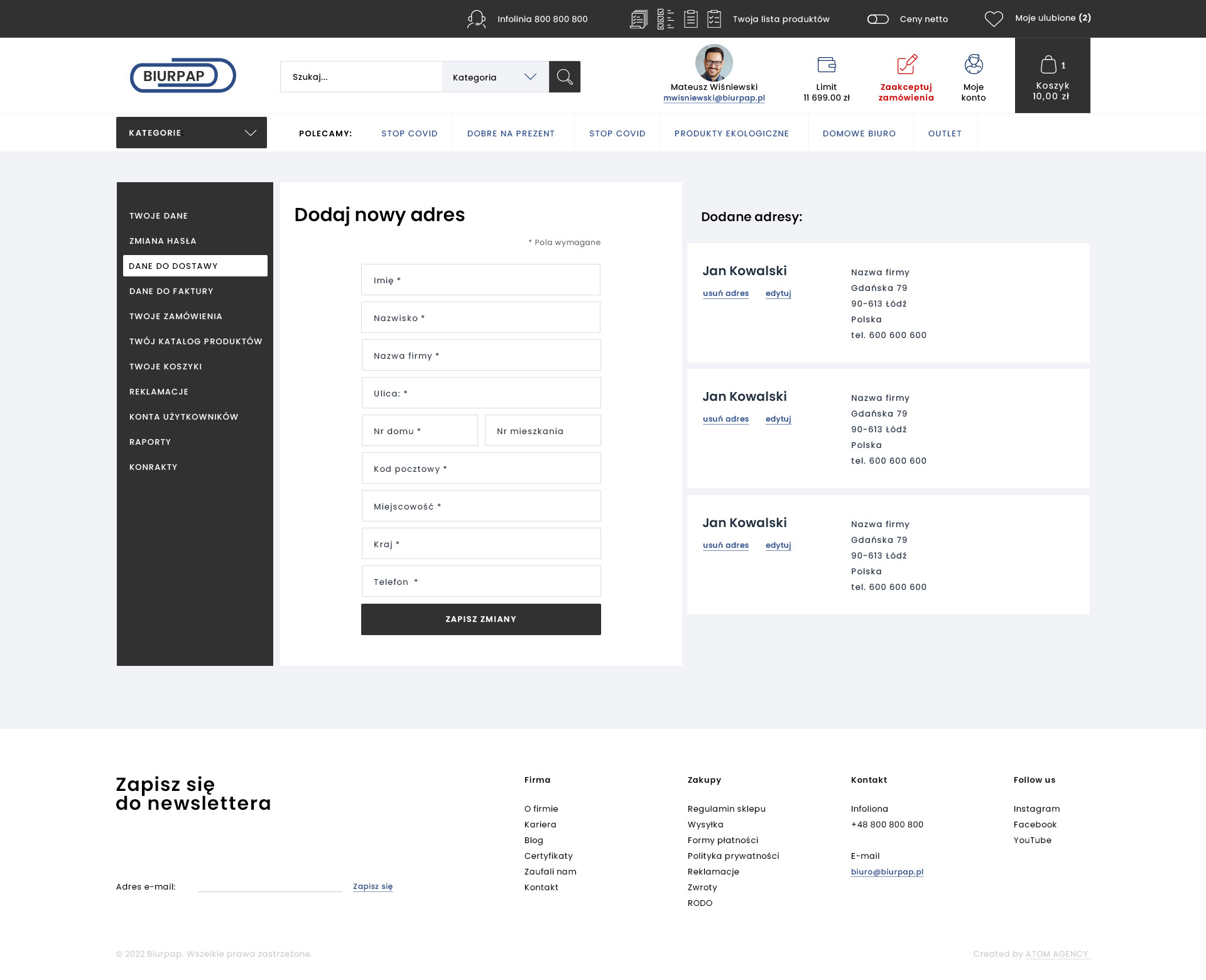Open the DANE DO FAKTURY sidebar item

(171, 291)
